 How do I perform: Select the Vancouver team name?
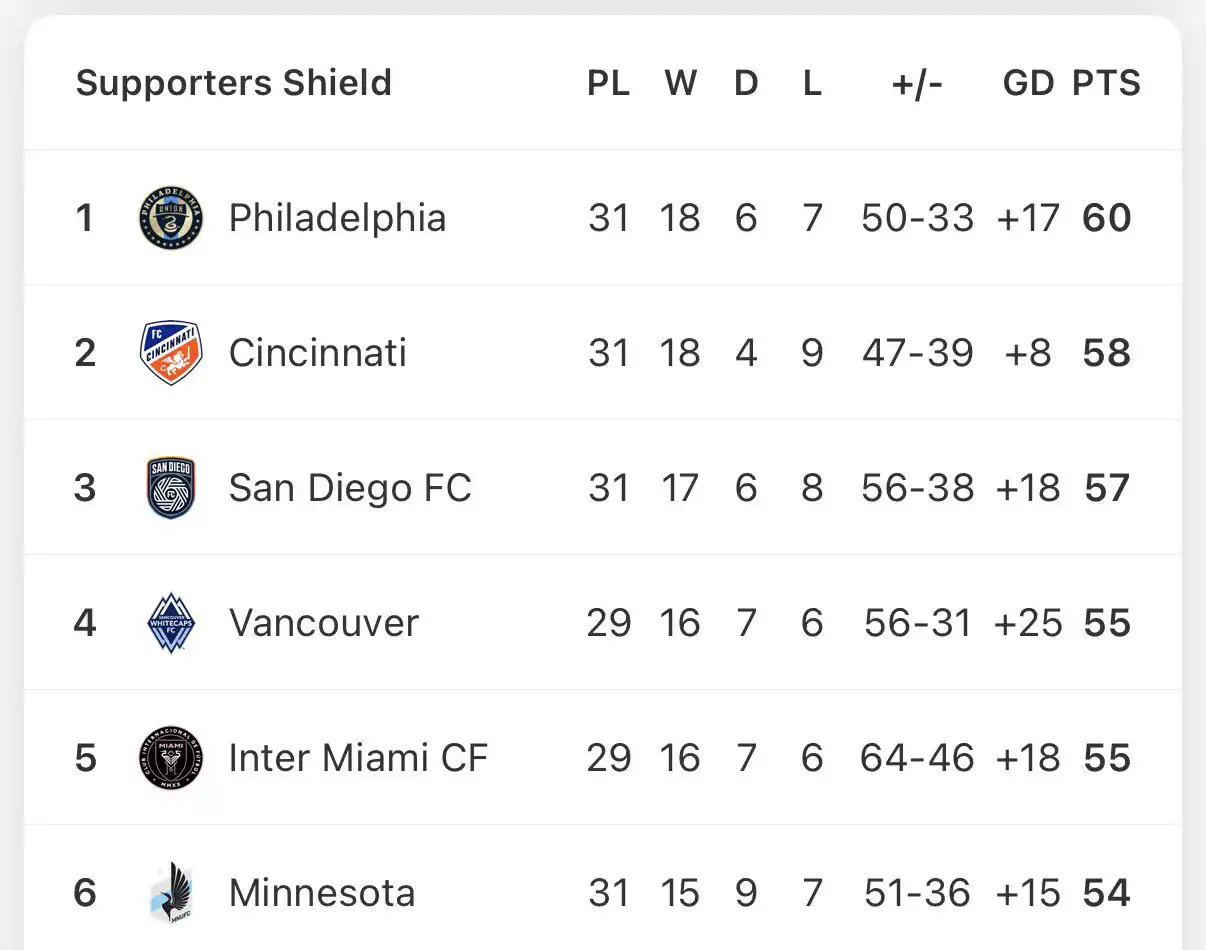[324, 623]
